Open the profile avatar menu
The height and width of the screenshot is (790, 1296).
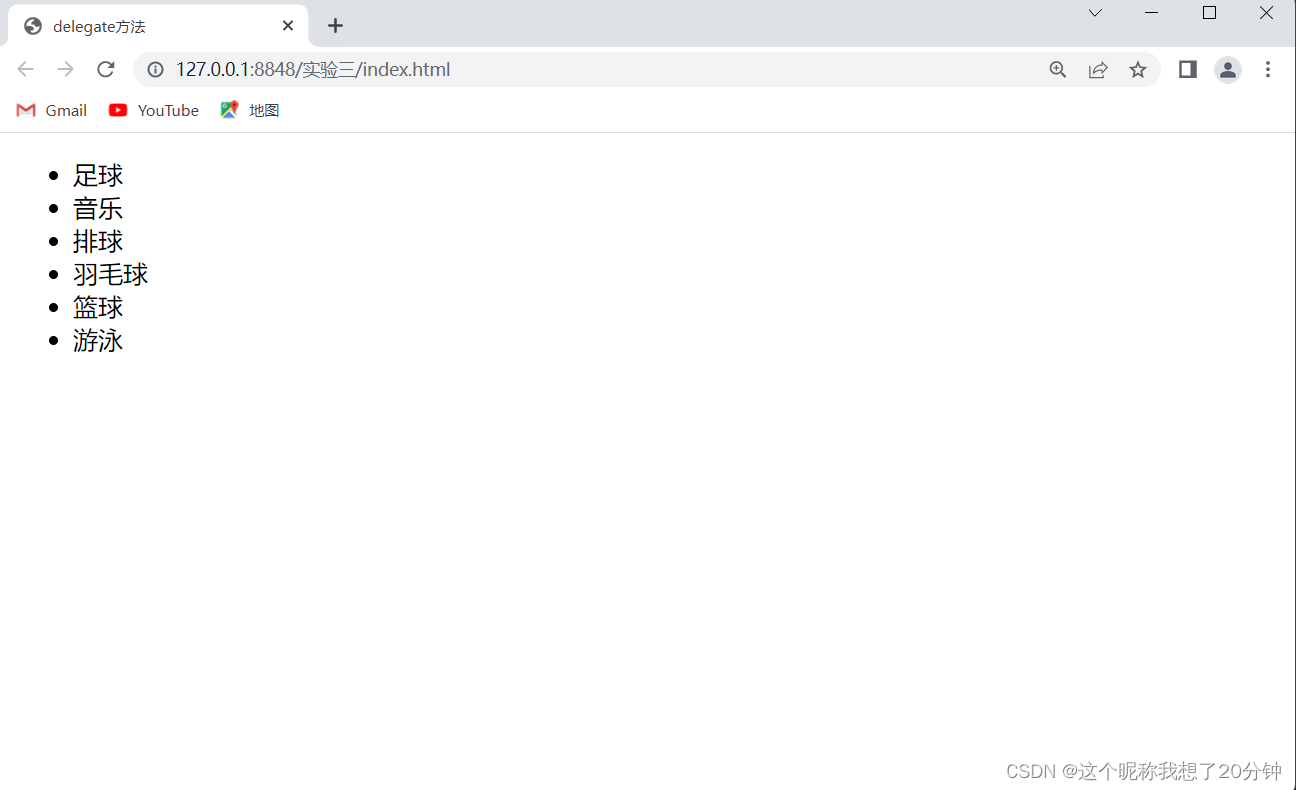(x=1228, y=70)
